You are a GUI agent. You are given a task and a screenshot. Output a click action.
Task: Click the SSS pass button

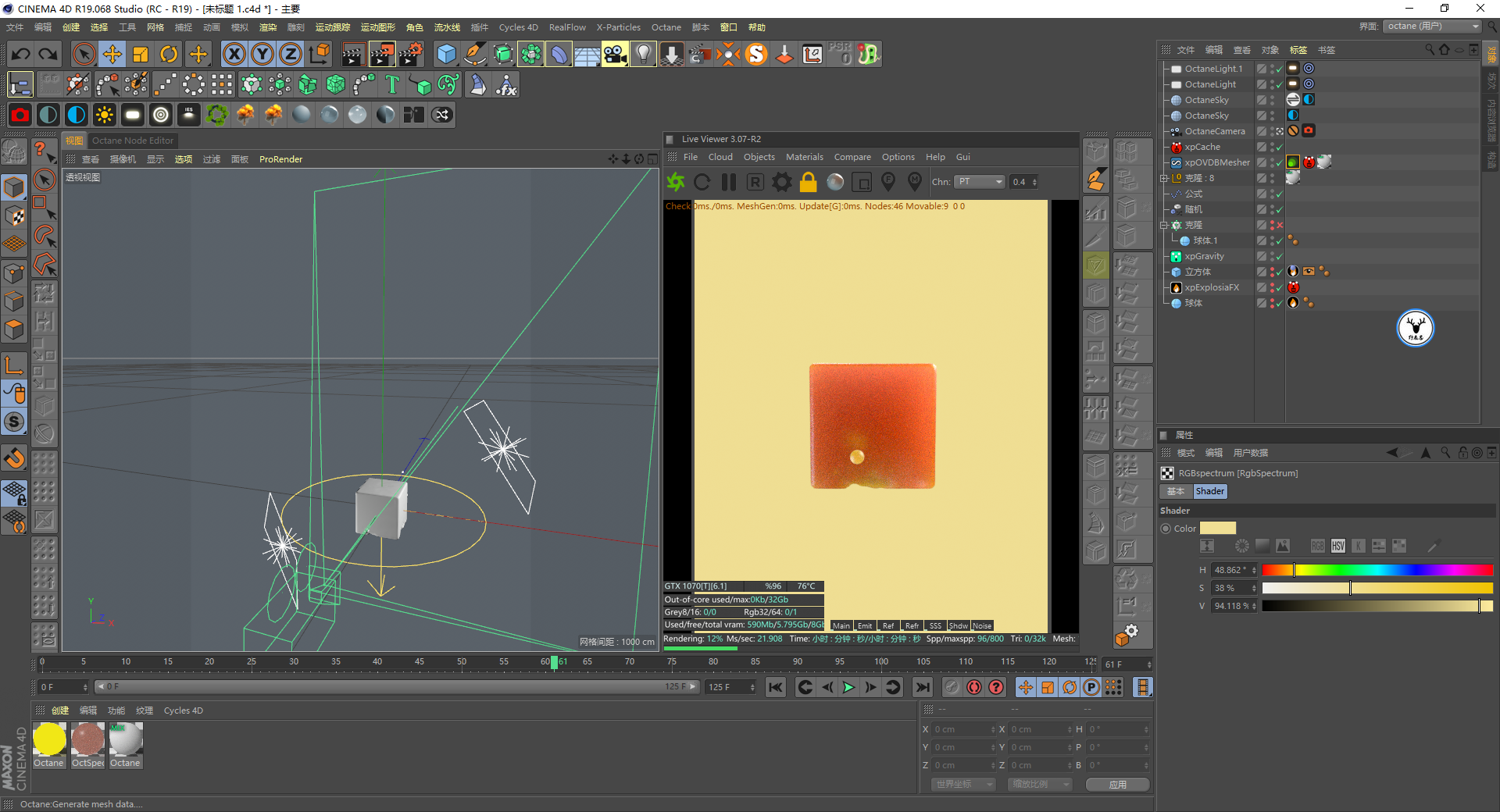coord(935,625)
